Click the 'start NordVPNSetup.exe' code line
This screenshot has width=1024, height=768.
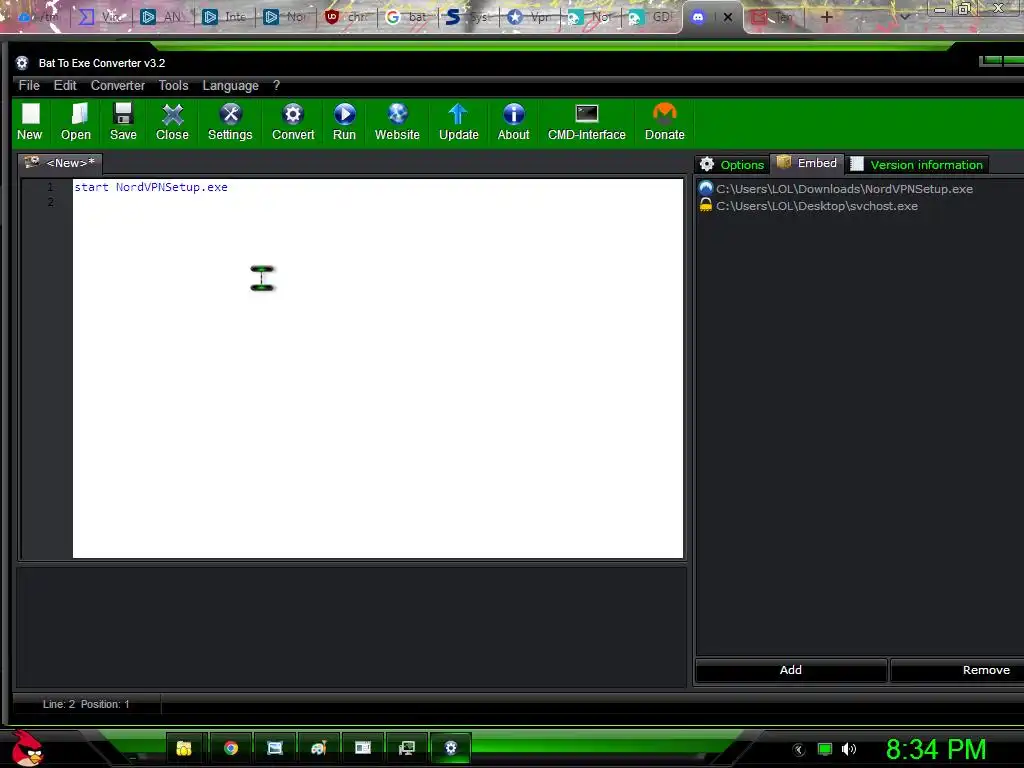[x=151, y=187]
